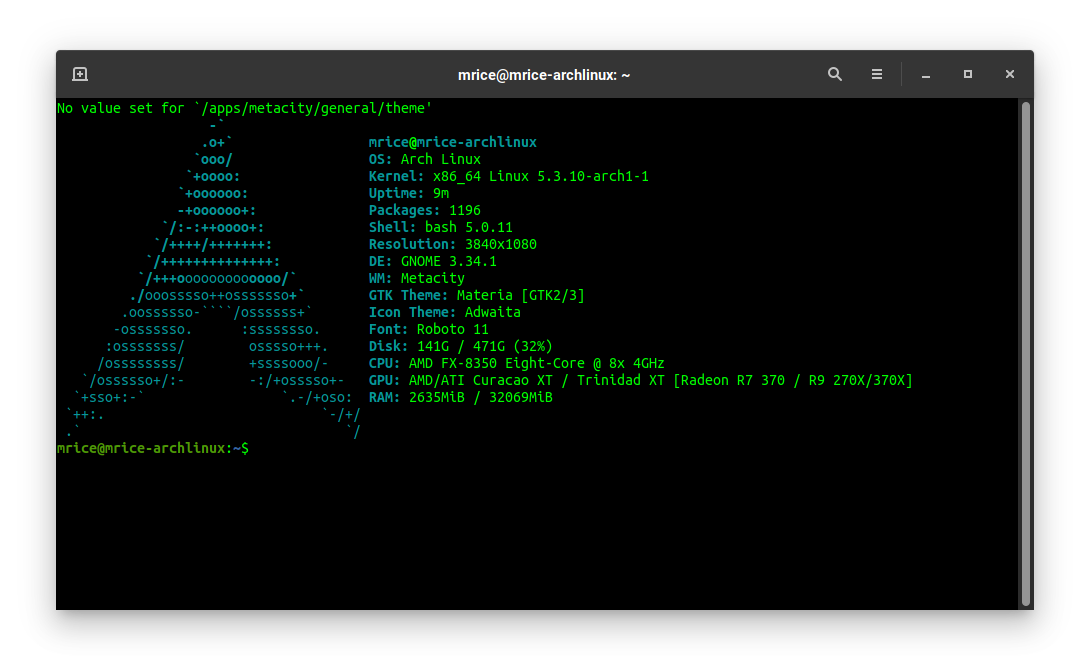
Task: Open the terminal search
Action: [834, 73]
